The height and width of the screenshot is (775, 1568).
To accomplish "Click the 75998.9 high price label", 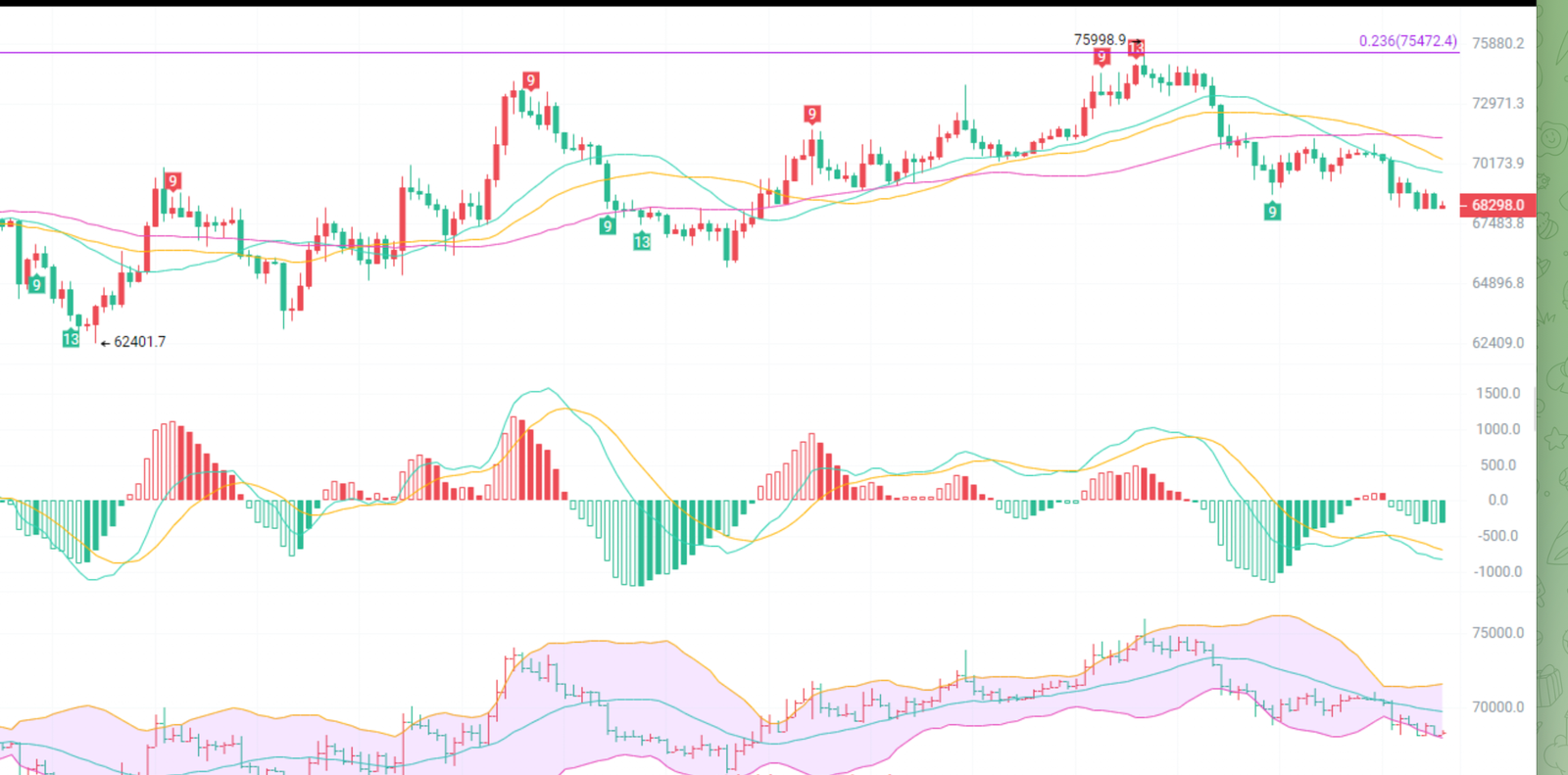I will tap(1100, 39).
